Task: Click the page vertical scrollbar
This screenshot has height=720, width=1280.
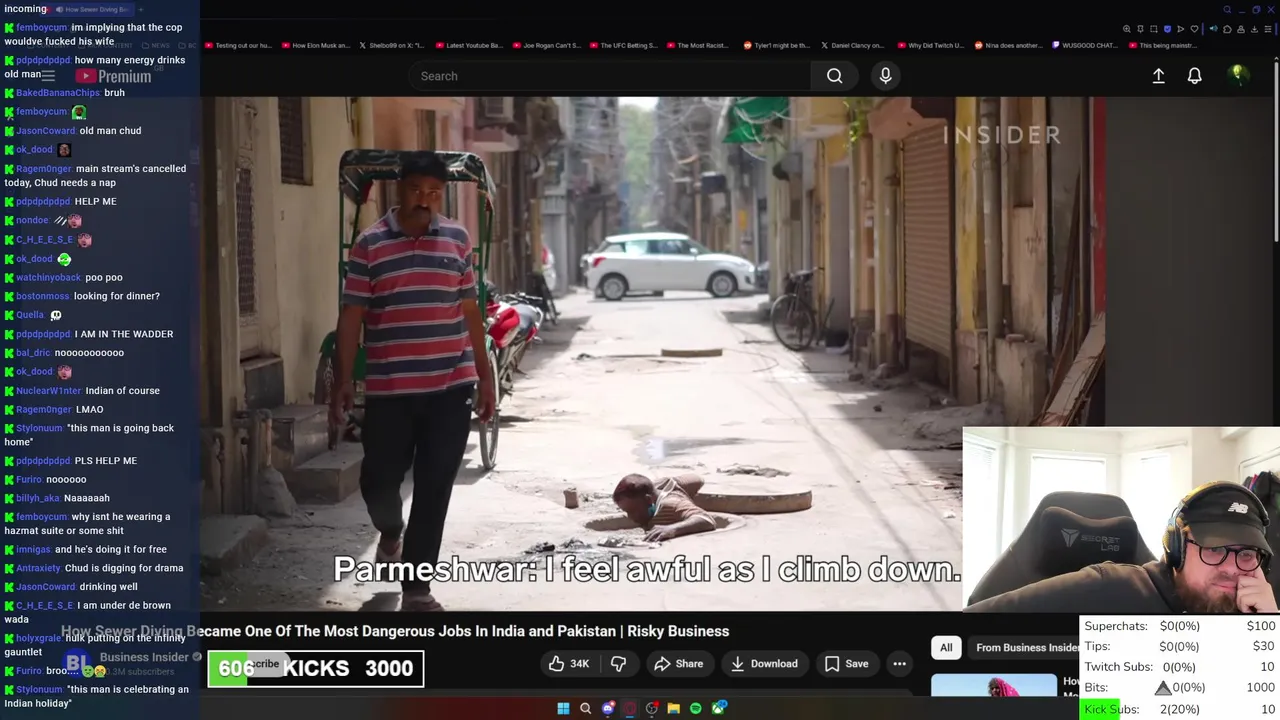Action: point(1276,150)
